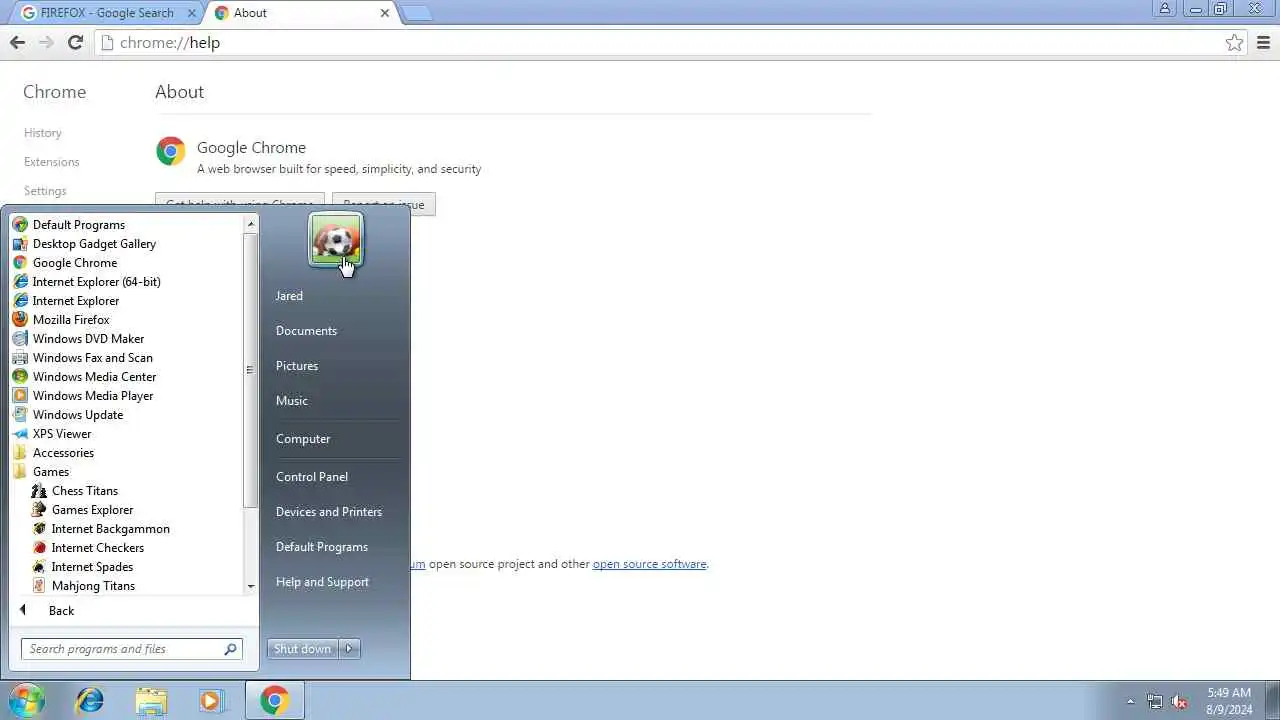Click the soccer ball user account picture

(336, 240)
